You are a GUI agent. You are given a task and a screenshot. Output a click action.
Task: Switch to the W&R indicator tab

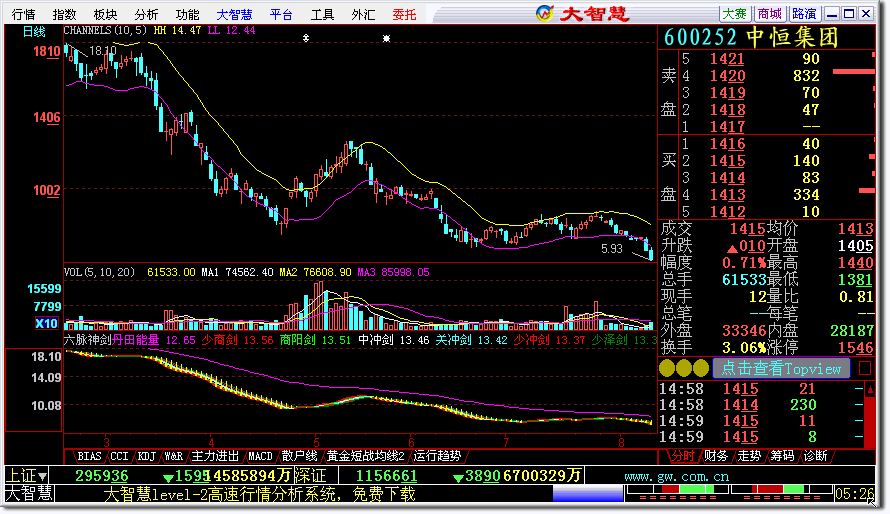[x=174, y=456]
